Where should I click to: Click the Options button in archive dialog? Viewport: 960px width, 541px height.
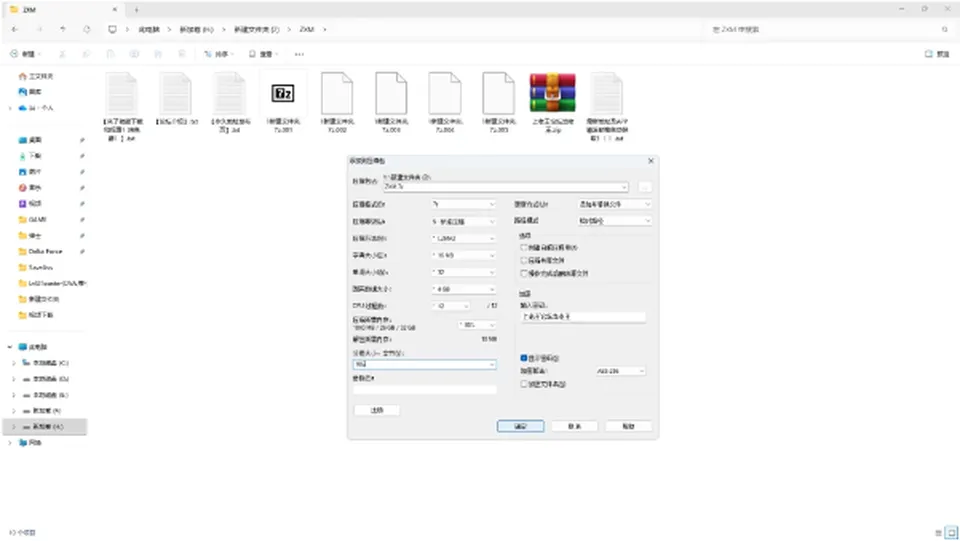point(377,410)
